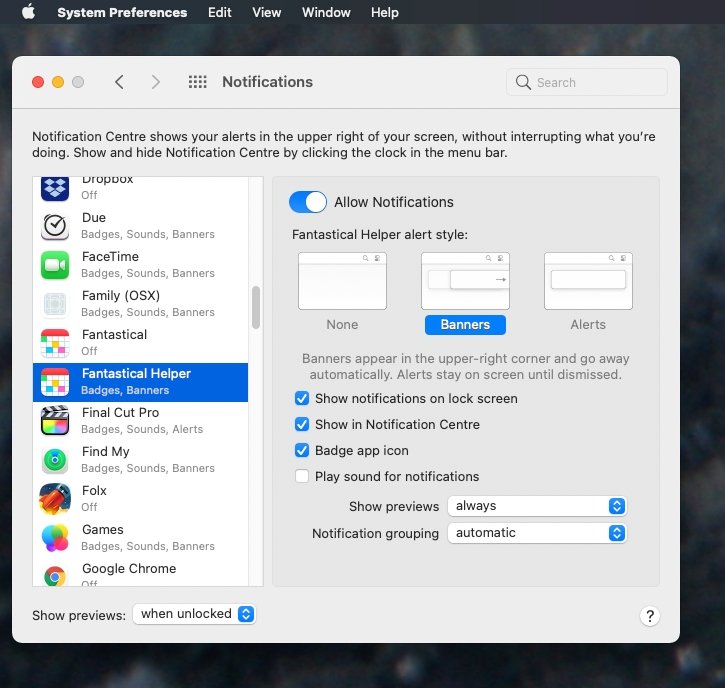The image size is (725, 688).
Task: Select the FaceTime list row
Action: point(141,265)
